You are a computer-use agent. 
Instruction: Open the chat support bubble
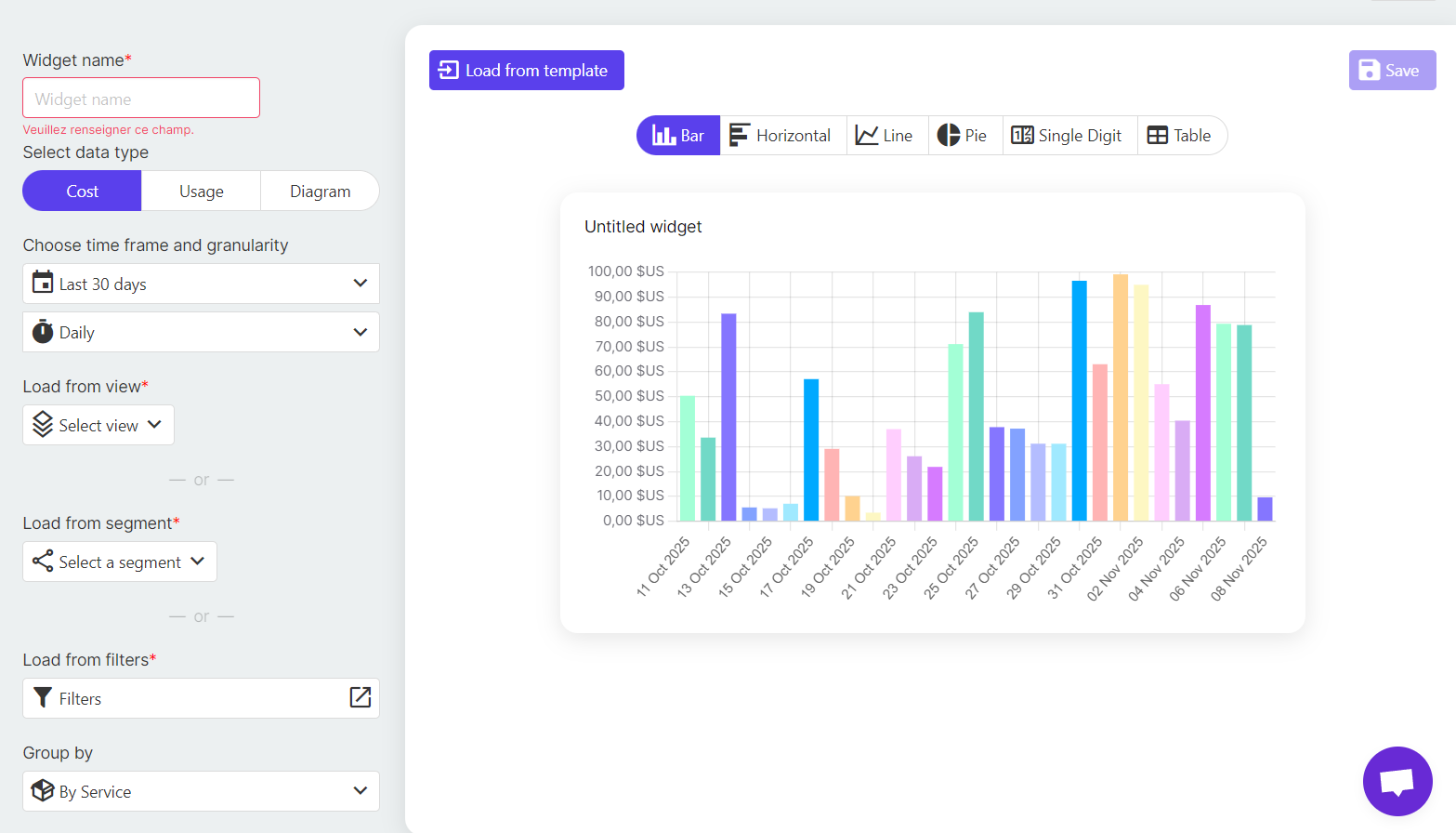pyautogui.click(x=1397, y=781)
